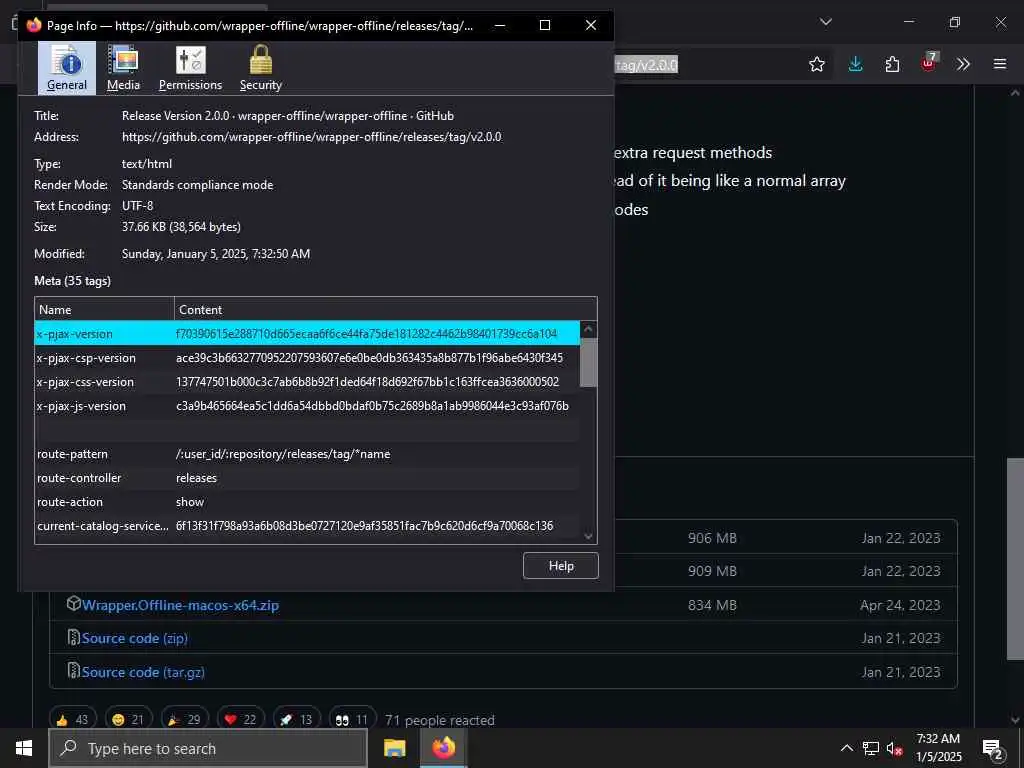This screenshot has height=768, width=1024.
Task: Click the Help button in Page Info
Action: [x=560, y=566]
